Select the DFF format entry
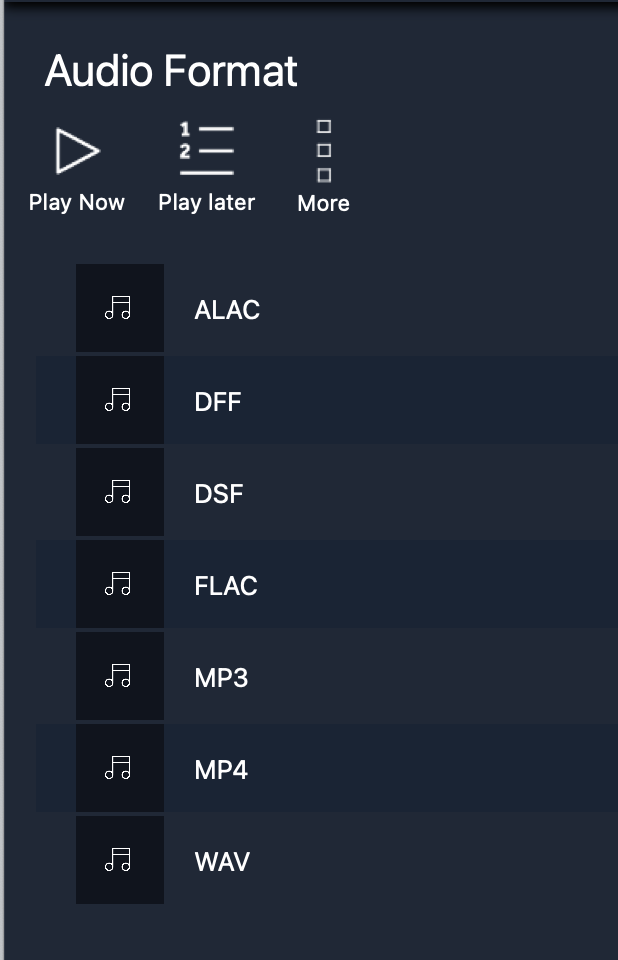The image size is (618, 960). click(x=326, y=400)
